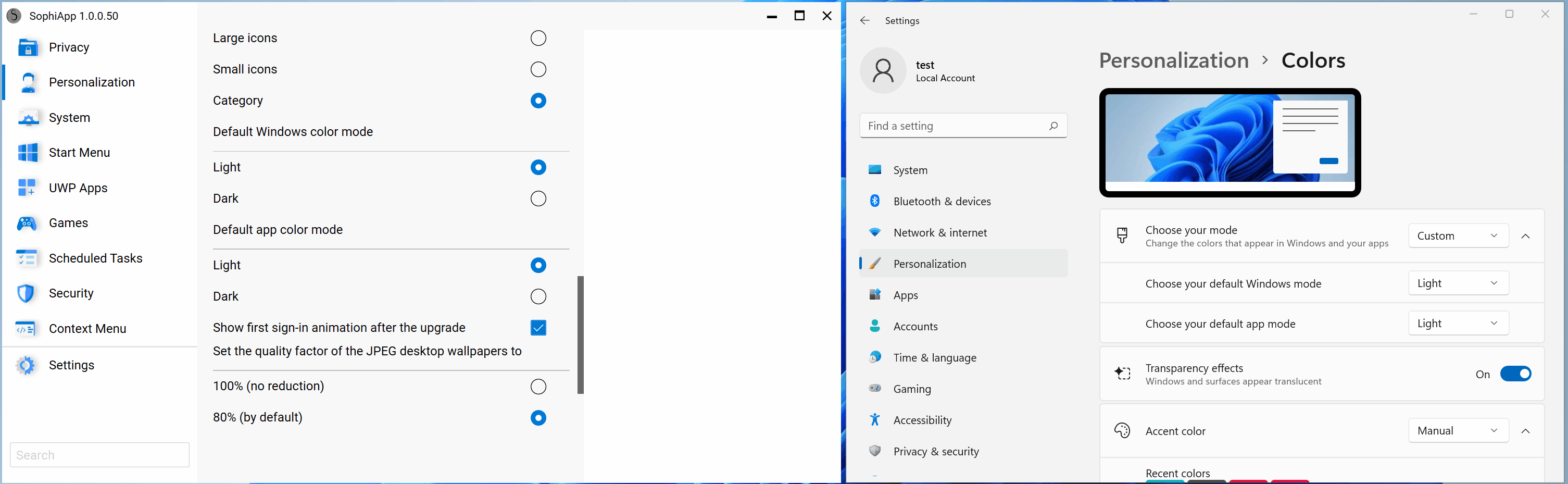
Task: Open the Choose your mode Custom dropdown
Action: pos(1458,236)
